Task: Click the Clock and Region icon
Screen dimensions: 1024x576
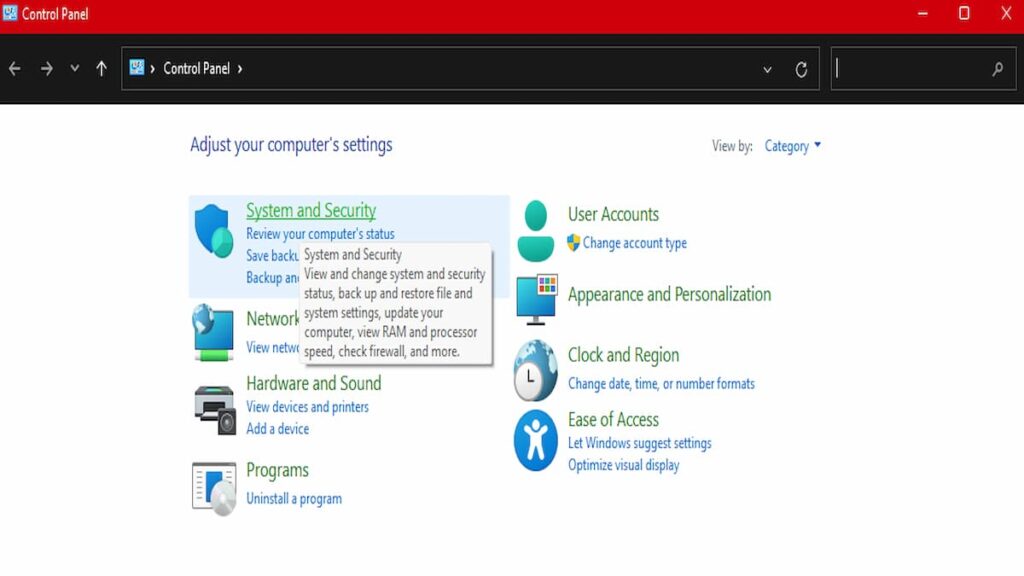Action: 536,370
